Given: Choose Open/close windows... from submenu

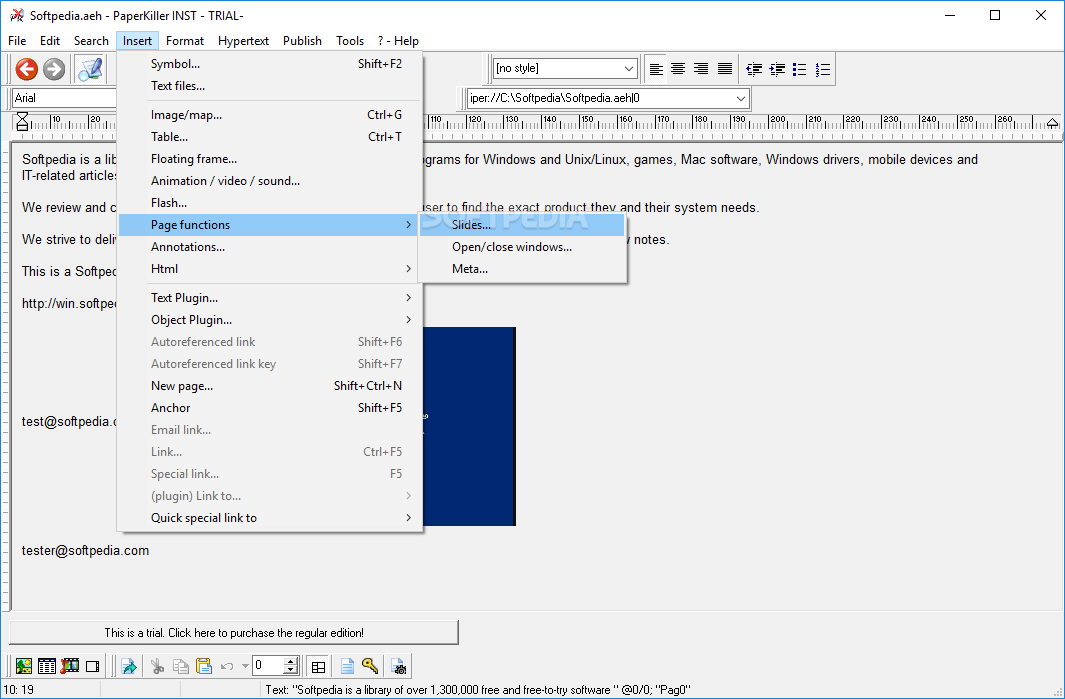Looking at the screenshot, I should 522,247.
